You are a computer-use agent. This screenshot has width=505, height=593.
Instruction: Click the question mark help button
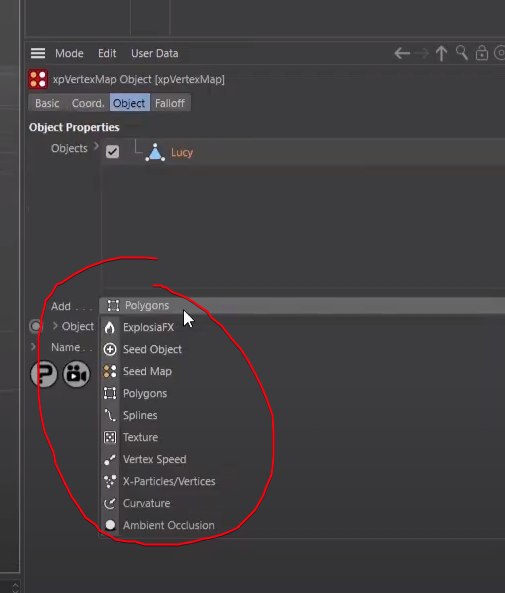point(44,374)
